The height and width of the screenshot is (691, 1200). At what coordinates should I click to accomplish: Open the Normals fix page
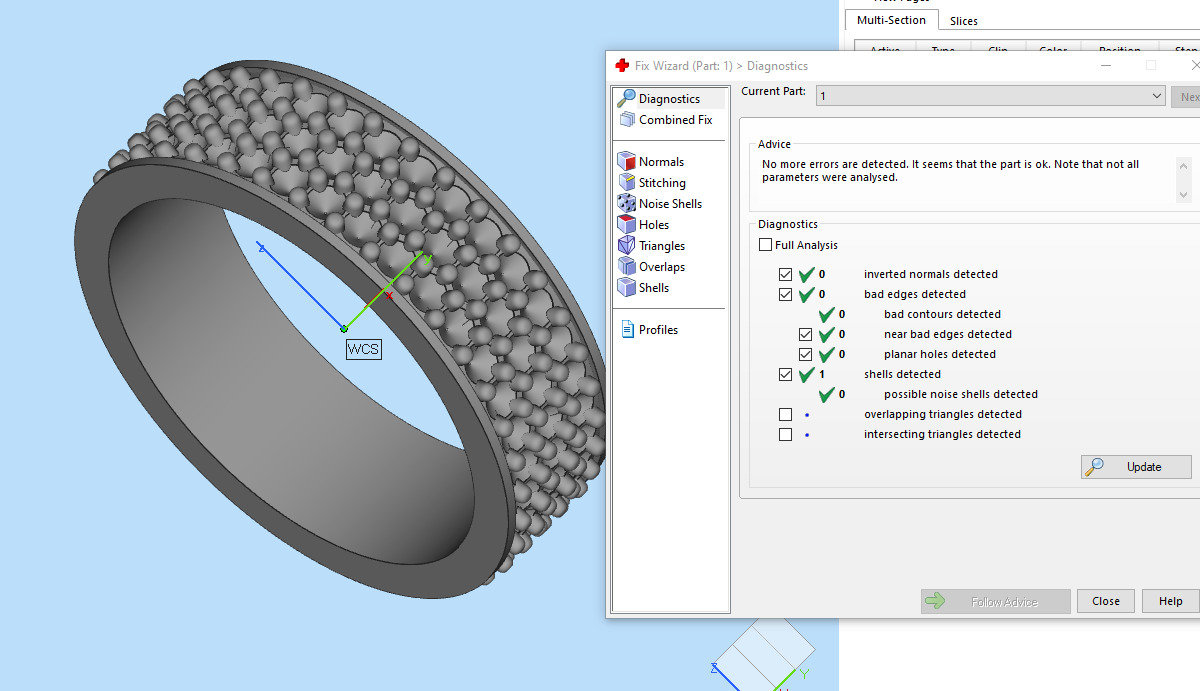[x=651, y=161]
